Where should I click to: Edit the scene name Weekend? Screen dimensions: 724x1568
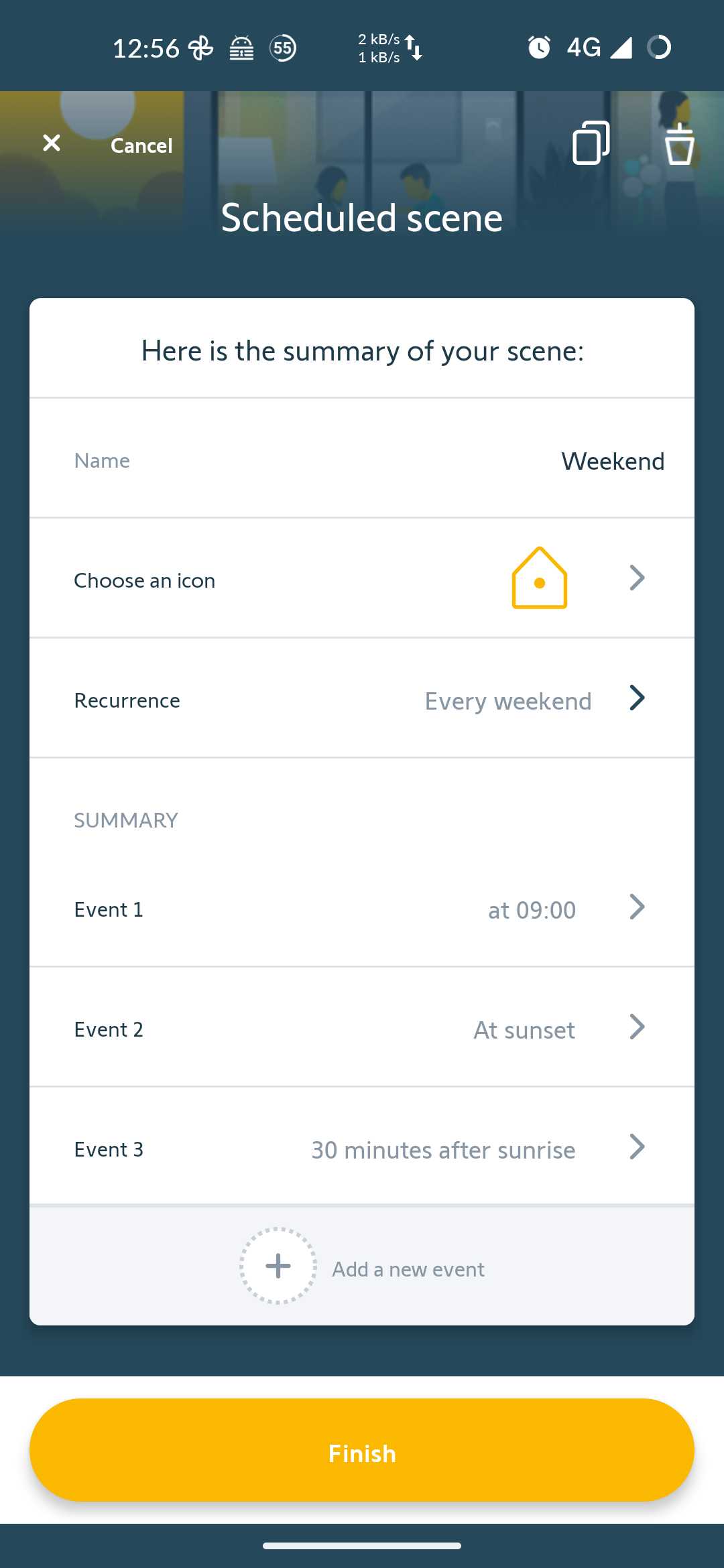point(613,461)
